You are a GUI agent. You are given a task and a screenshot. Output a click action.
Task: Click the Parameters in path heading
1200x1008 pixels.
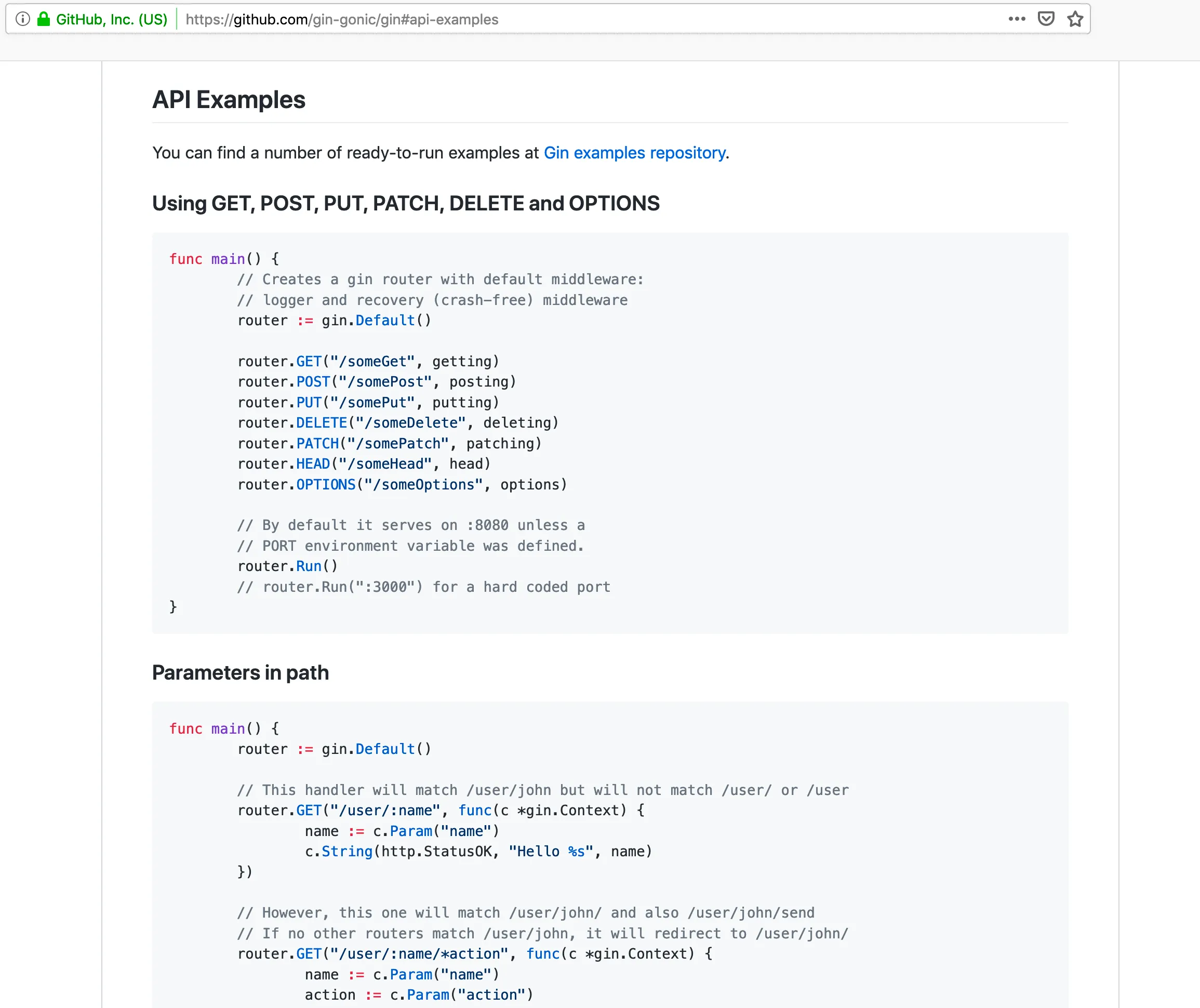click(x=240, y=672)
